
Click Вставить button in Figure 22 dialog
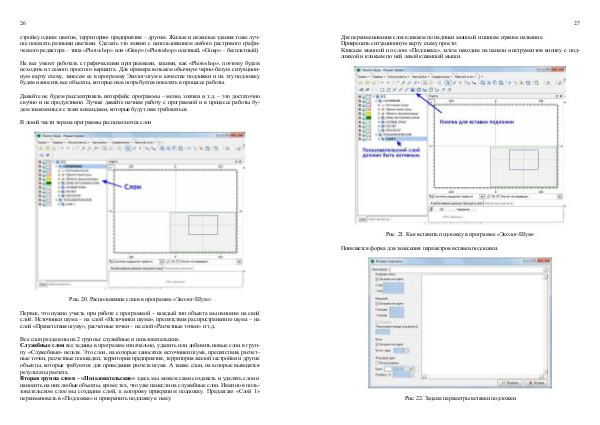[x=510, y=383]
